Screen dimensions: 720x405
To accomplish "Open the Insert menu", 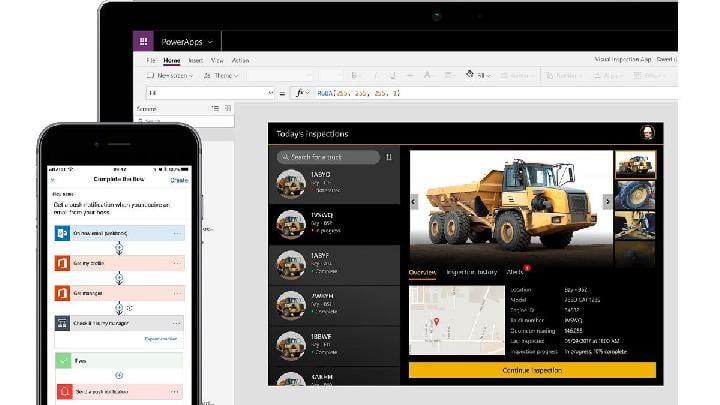I will [195, 61].
